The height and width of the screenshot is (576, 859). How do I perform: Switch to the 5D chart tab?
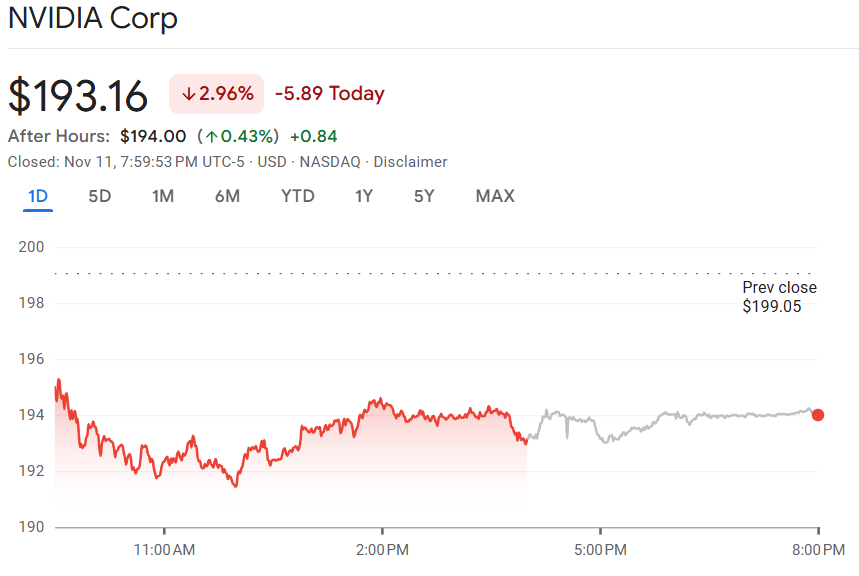pos(100,196)
